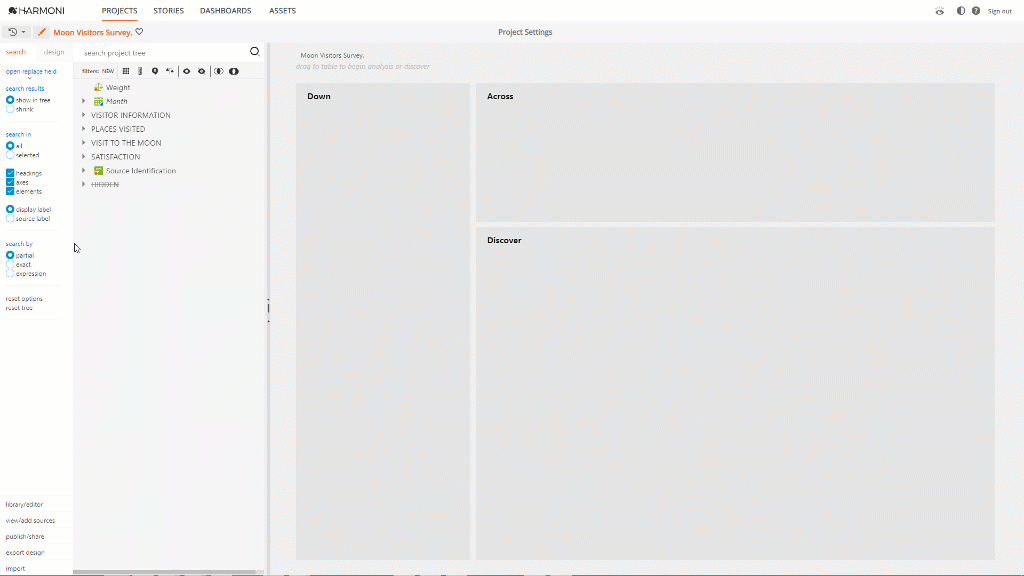This screenshot has width=1024, height=576.
Task: Toggle the contrast theme icon in header
Action: [961, 11]
